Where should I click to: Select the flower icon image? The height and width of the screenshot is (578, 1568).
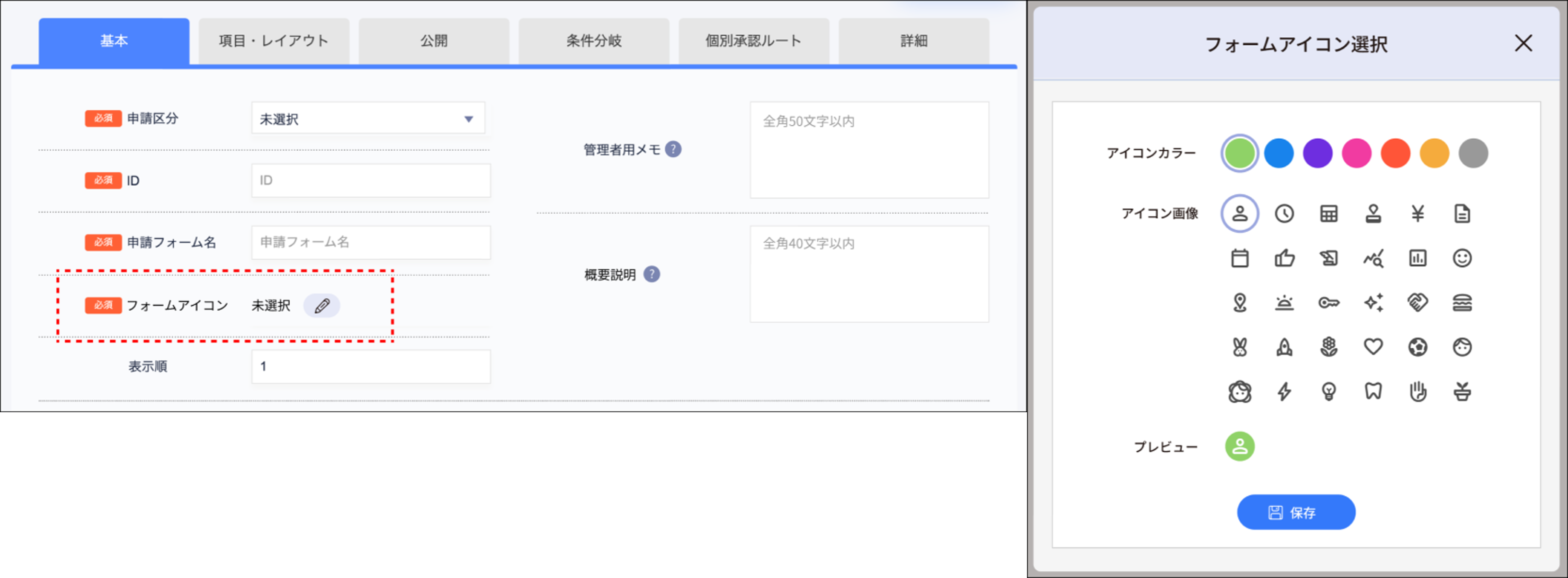pyautogui.click(x=1329, y=347)
